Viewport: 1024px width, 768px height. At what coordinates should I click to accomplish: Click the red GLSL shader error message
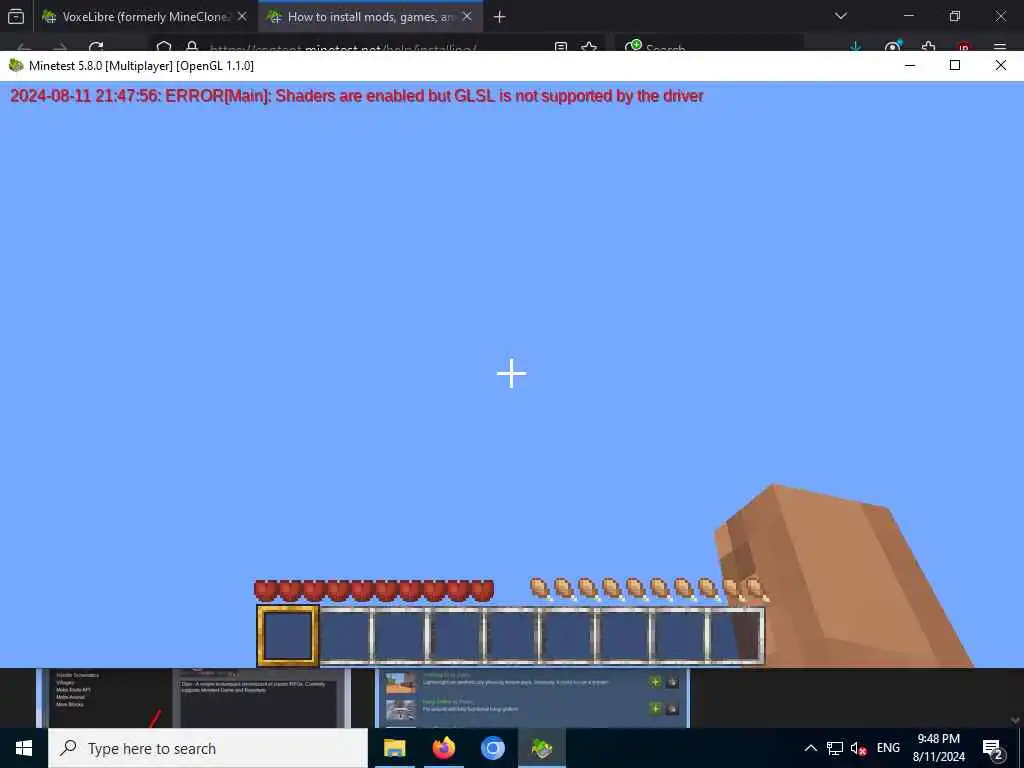[x=357, y=96]
